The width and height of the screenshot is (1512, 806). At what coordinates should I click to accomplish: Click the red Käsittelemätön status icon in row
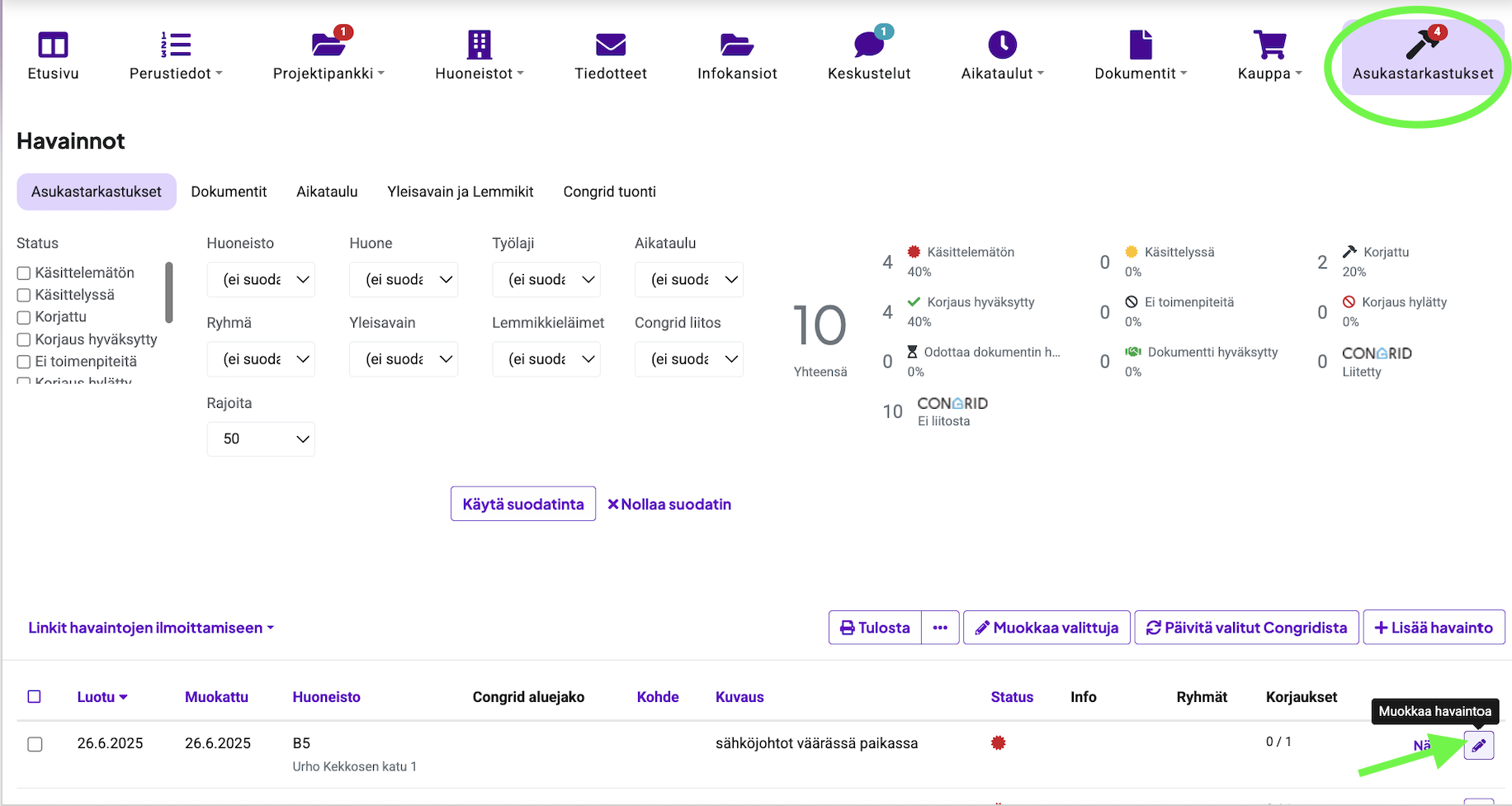click(x=998, y=743)
